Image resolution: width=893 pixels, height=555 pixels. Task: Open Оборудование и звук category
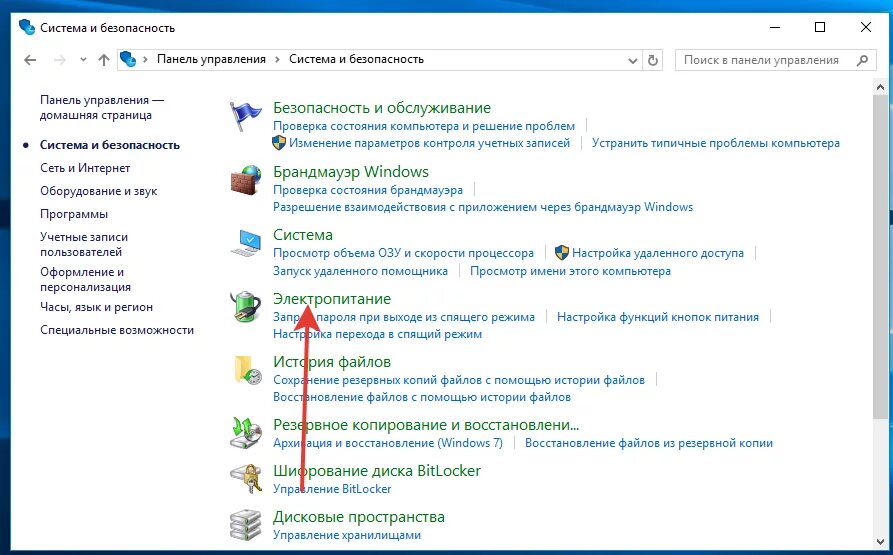click(99, 191)
